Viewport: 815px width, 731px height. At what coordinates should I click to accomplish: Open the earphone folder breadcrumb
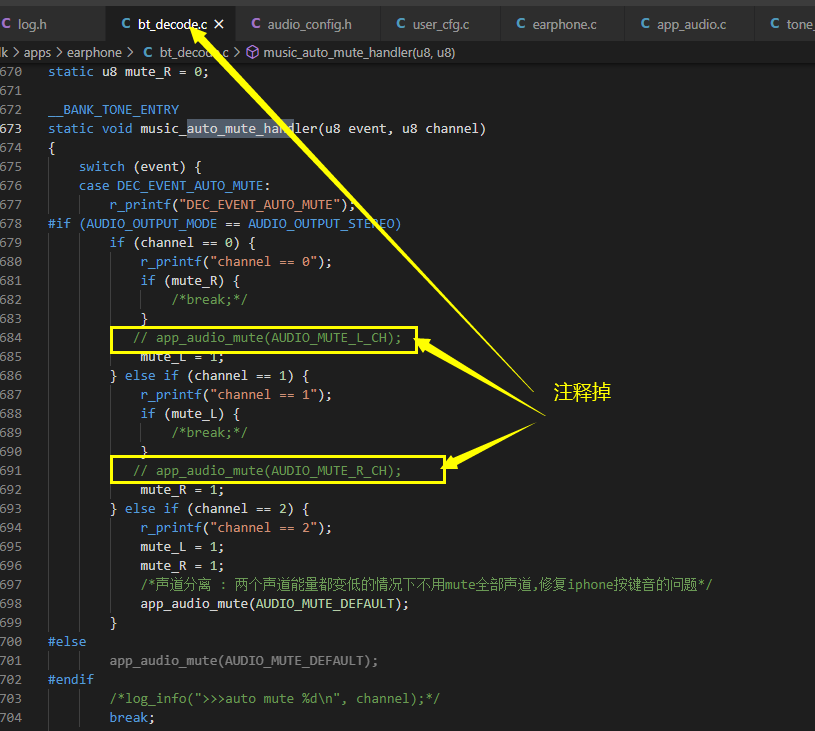[x=94, y=53]
